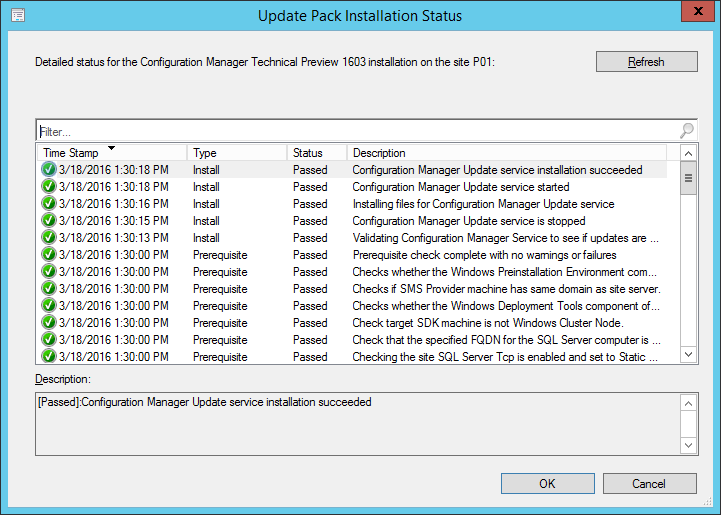Screen dimensions: 721x515
Task: Click Passed status in 1:30:13 PM row
Action: coord(310,238)
